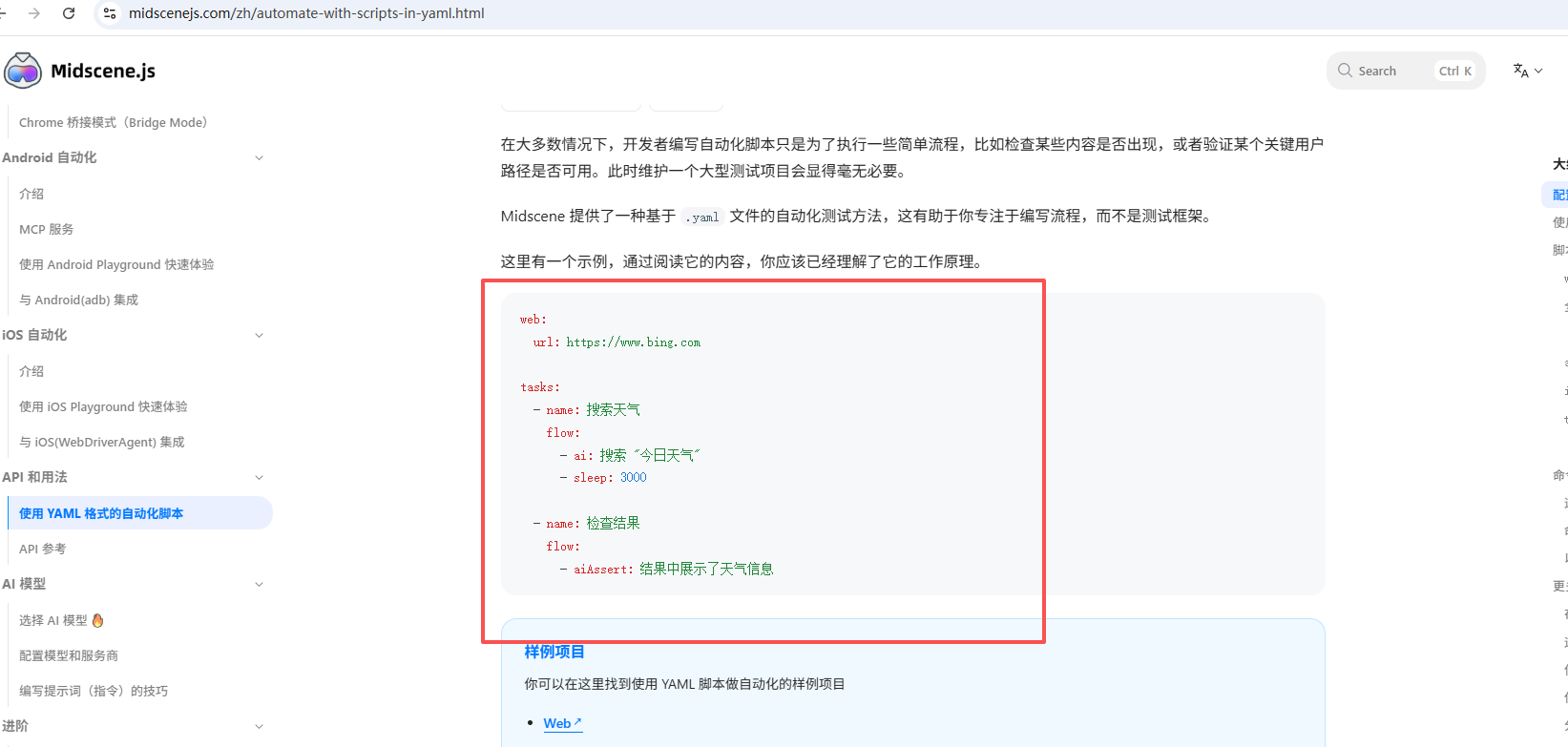Screen dimensions: 1568x747
Task: Open 使用 iOS Playground 快速体验
Action: [x=103, y=406]
